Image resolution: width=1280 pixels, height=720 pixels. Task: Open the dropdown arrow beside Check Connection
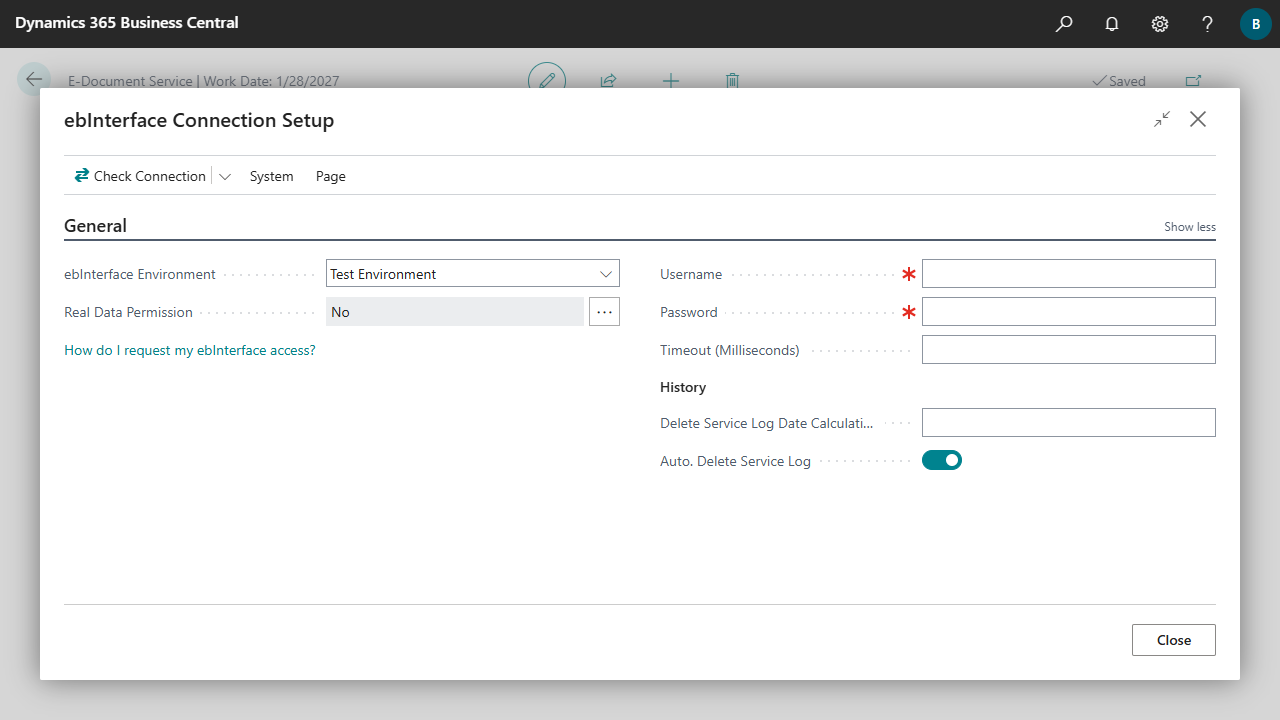tap(225, 176)
